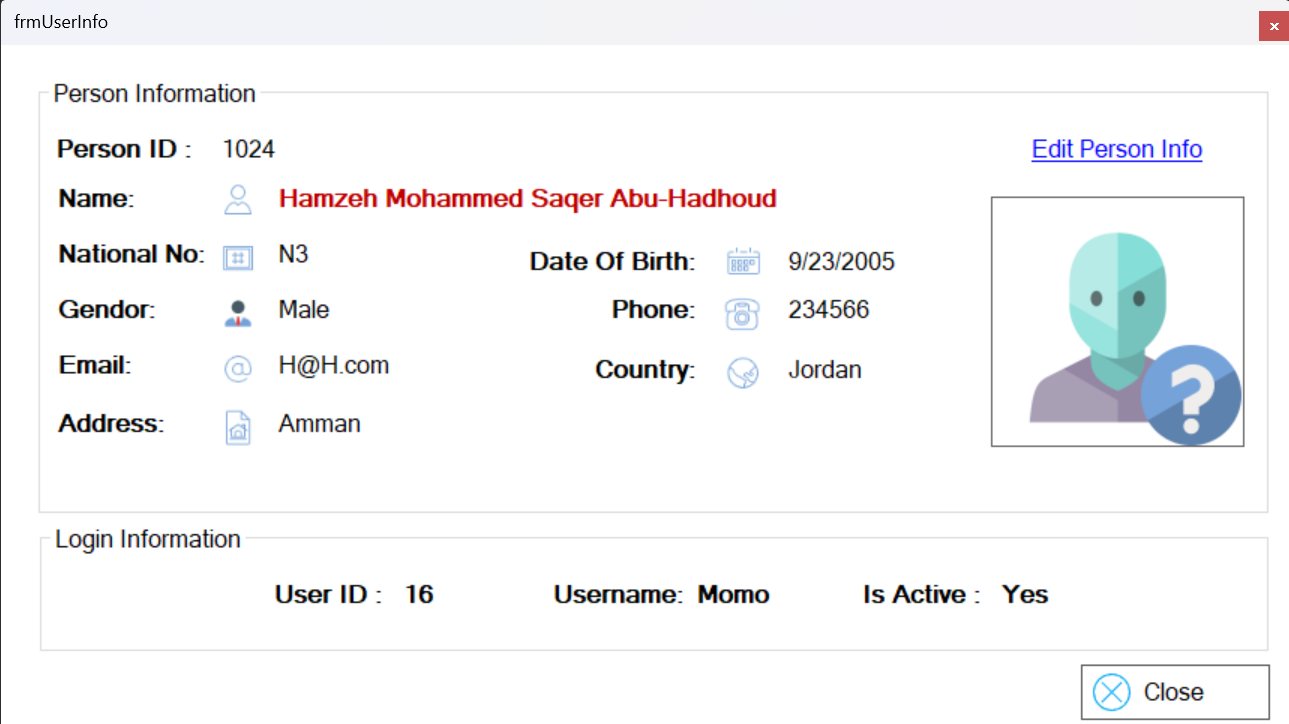The width and height of the screenshot is (1289, 724).
Task: Click the Date Of Birth calendar icon
Action: tap(743, 262)
